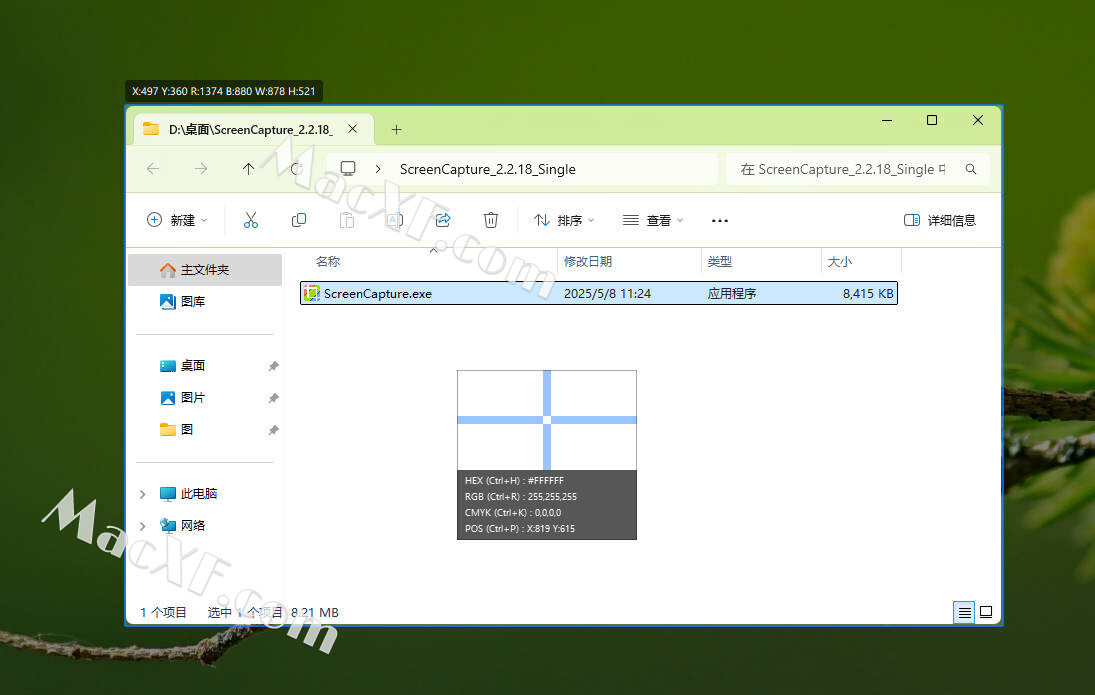Viewport: 1095px width, 695px height.
Task: Click the Copy icon in toolbar
Action: pos(299,220)
